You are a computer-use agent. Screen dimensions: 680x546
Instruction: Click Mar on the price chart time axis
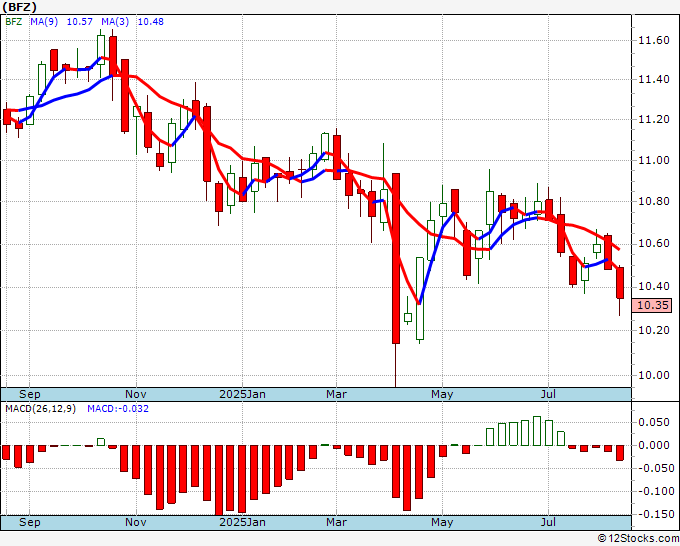(337, 394)
